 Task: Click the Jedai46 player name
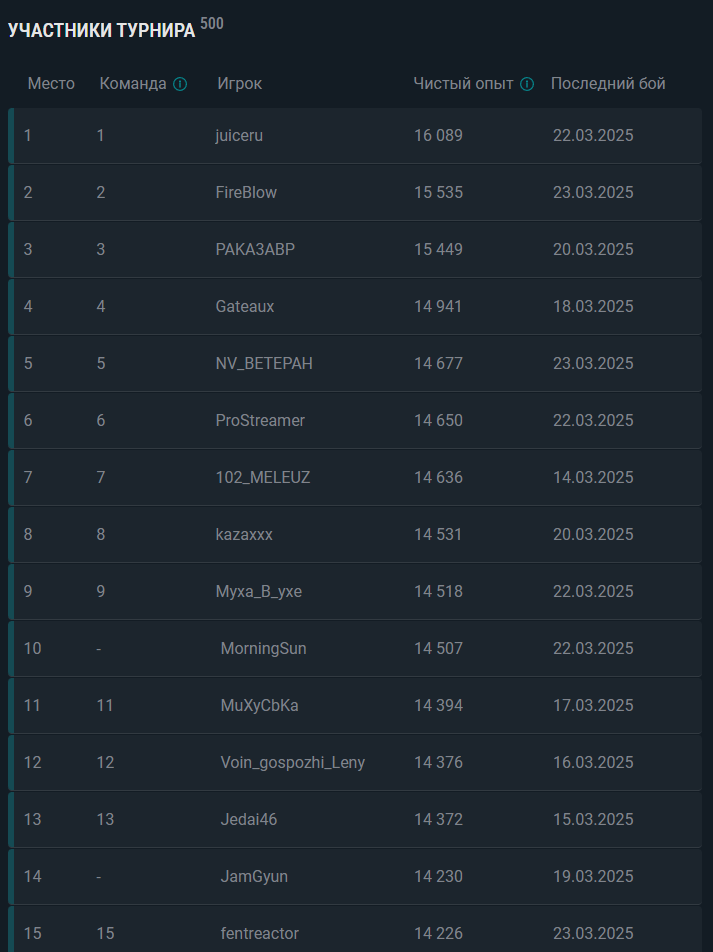pyautogui.click(x=249, y=820)
